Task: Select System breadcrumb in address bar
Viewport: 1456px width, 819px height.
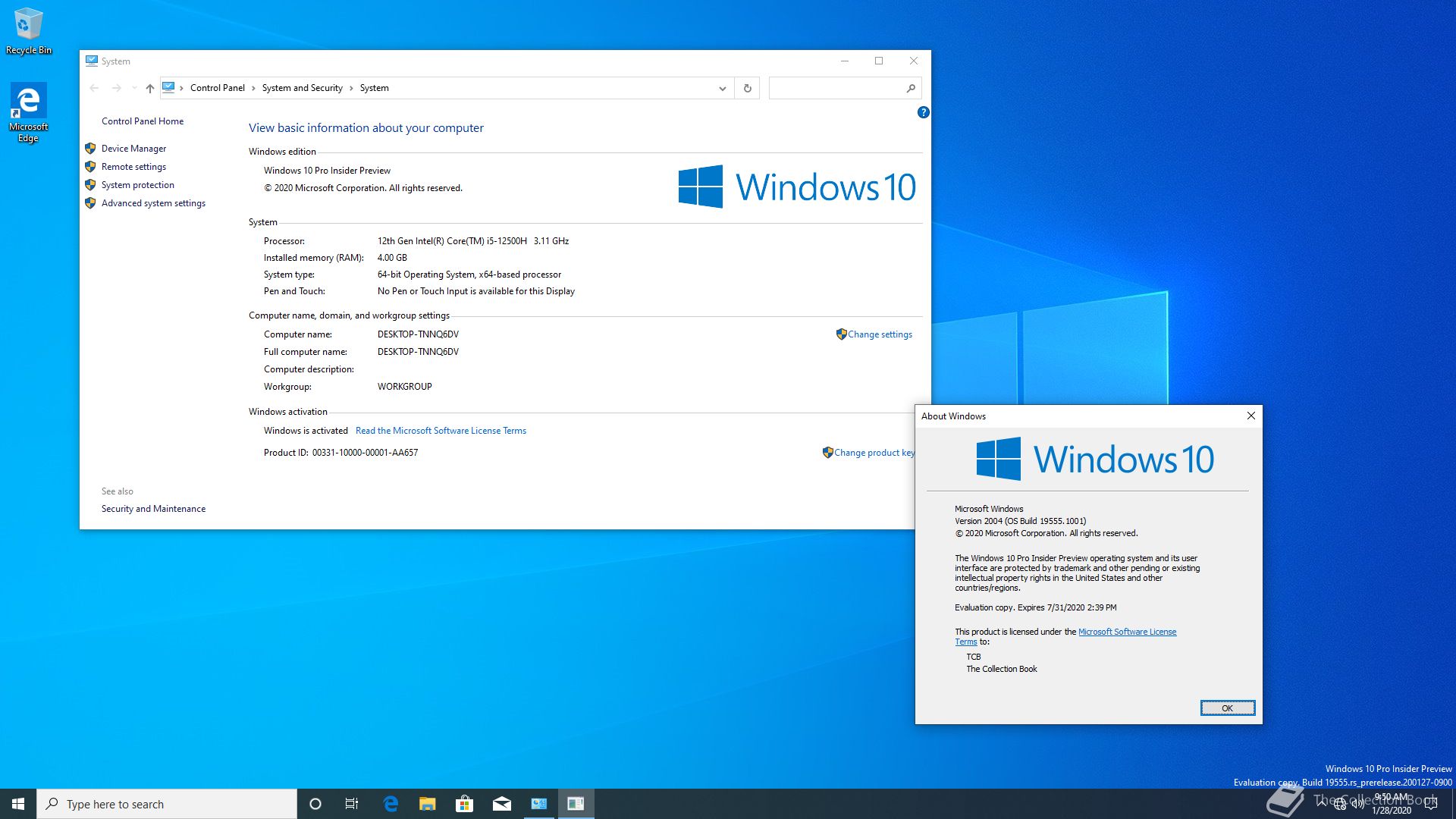Action: [x=374, y=88]
